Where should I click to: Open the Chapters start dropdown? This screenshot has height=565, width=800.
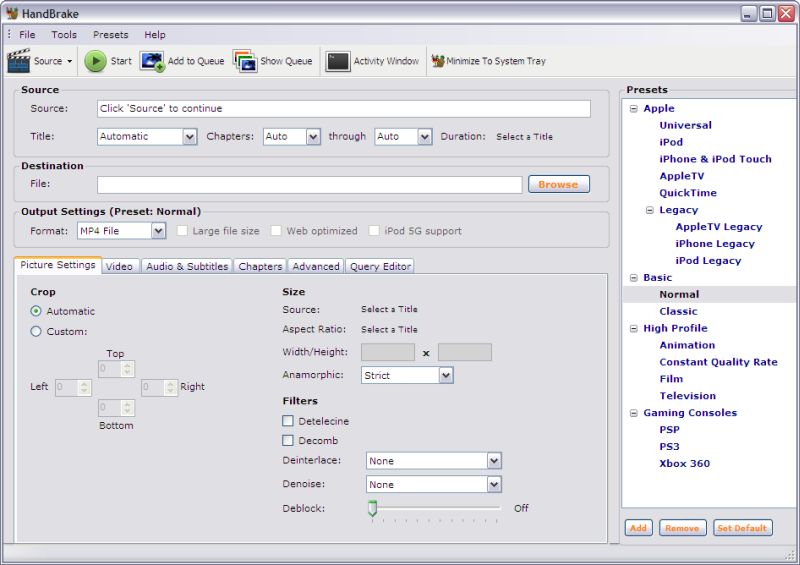coord(313,136)
